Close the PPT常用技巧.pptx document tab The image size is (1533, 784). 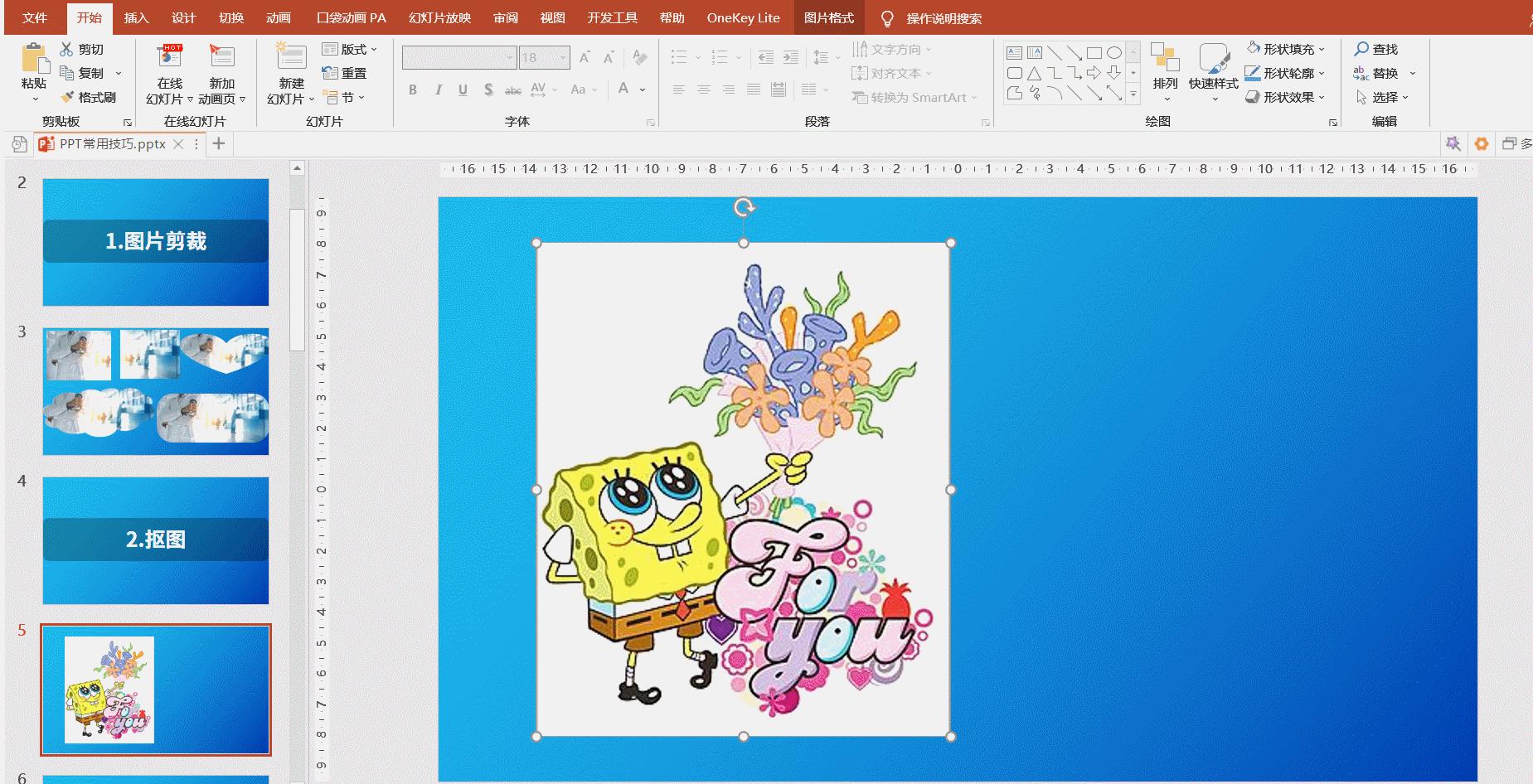coord(178,144)
